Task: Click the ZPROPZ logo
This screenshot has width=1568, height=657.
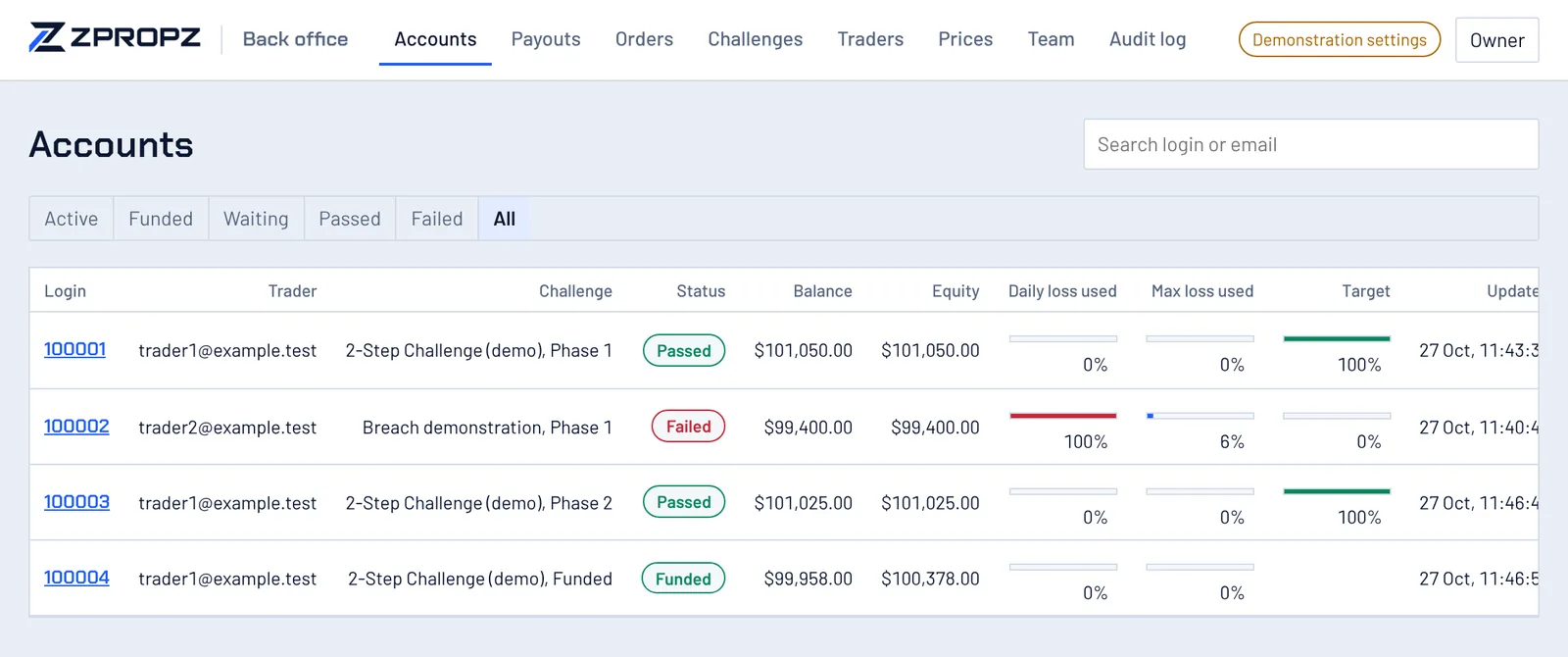Action: 115,38
